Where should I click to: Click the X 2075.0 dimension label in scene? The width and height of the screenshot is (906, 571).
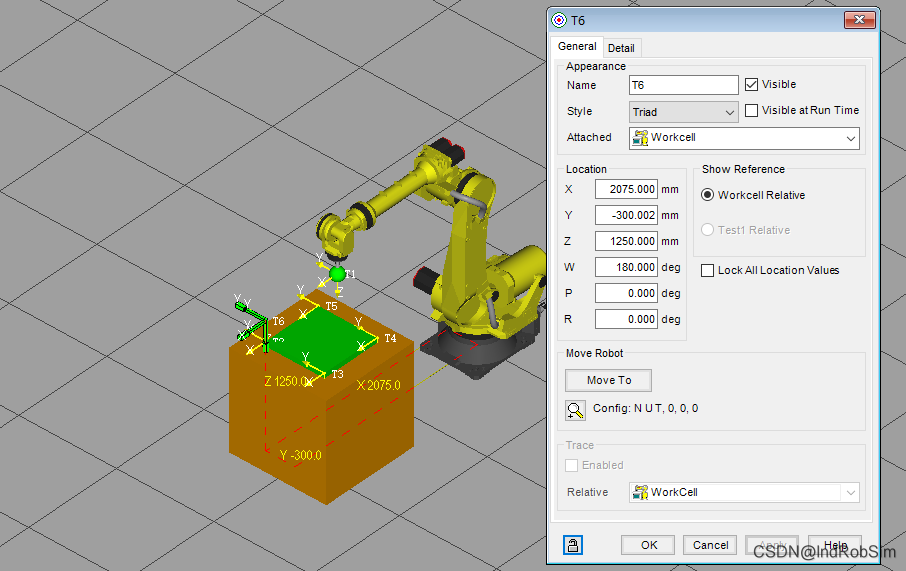[x=378, y=385]
